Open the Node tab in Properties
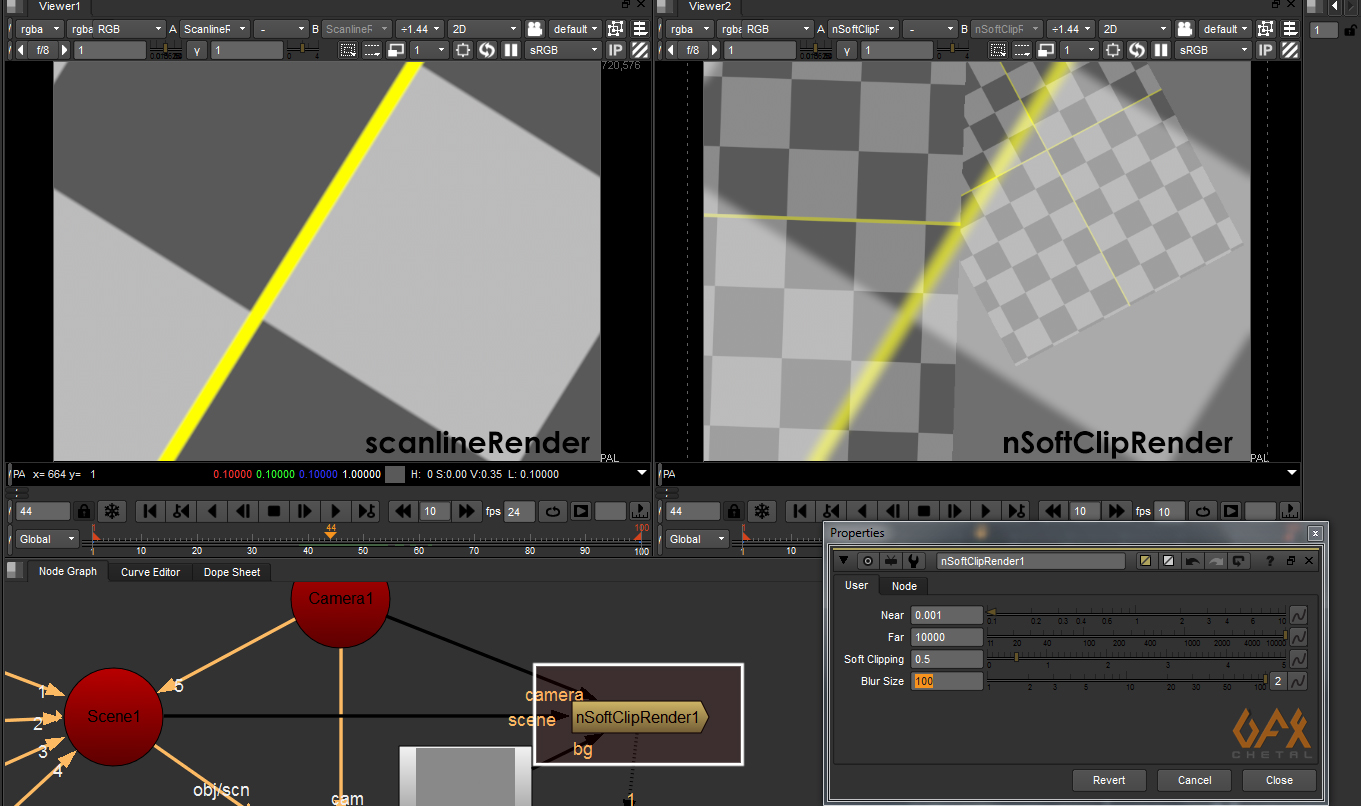 tap(904, 586)
